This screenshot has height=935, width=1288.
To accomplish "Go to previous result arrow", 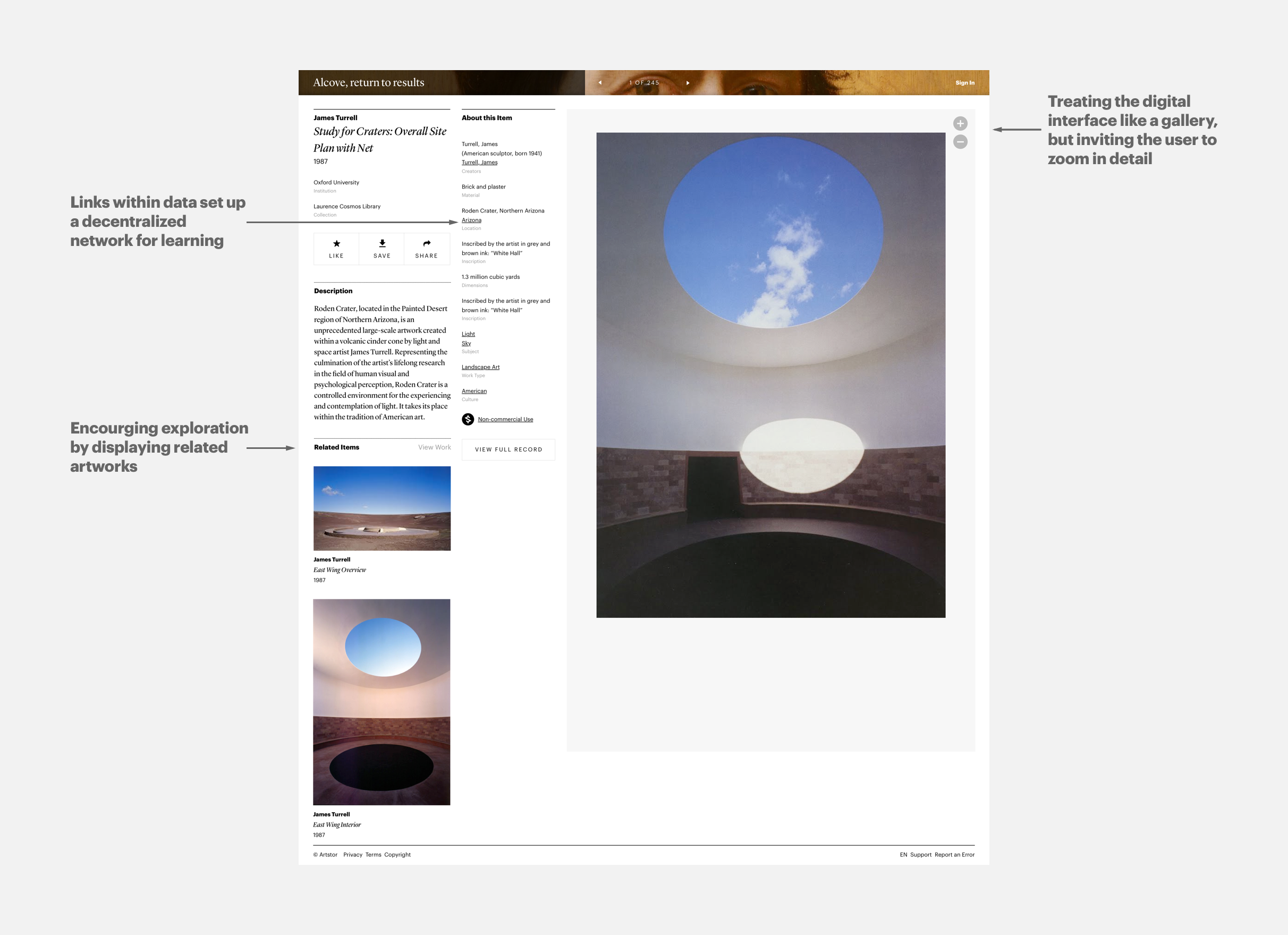I will 600,83.
